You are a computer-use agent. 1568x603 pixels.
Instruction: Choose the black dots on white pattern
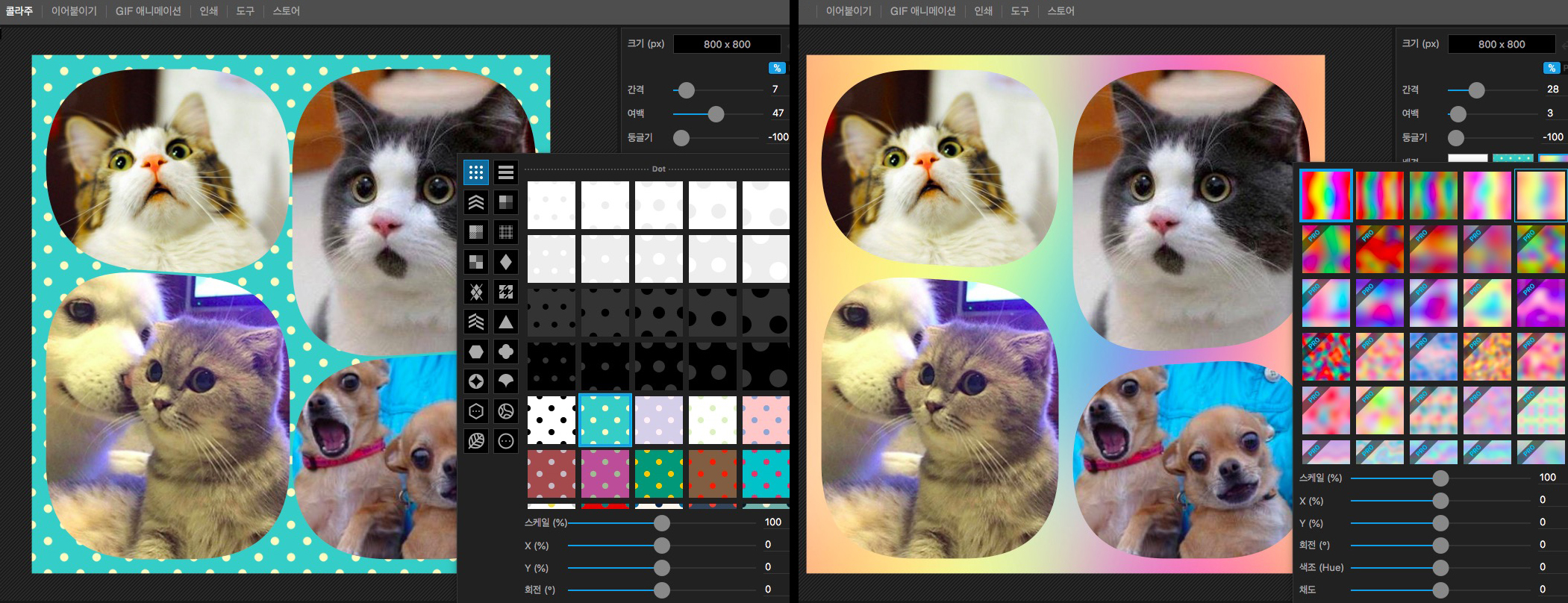(x=552, y=420)
